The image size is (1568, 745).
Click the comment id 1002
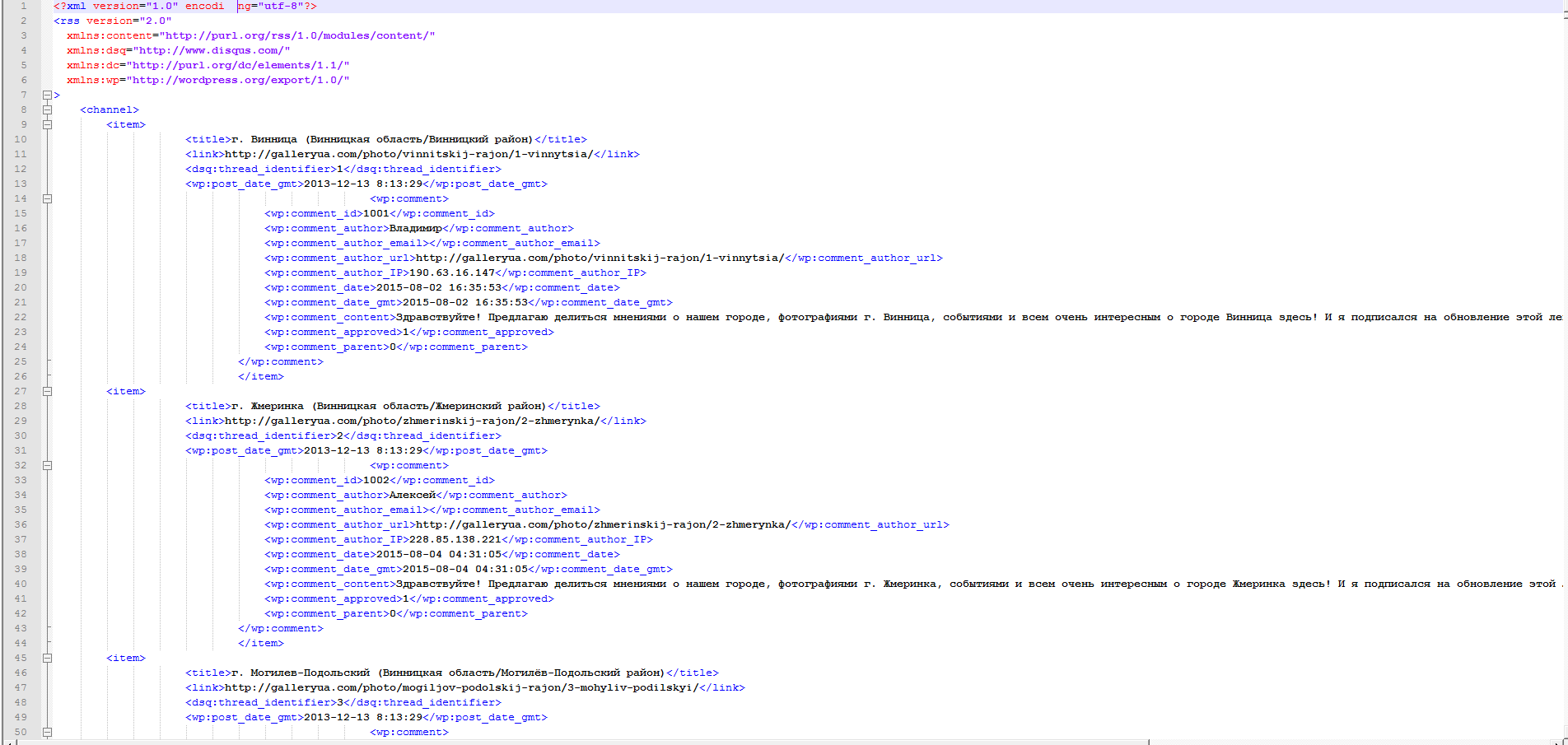pos(376,480)
